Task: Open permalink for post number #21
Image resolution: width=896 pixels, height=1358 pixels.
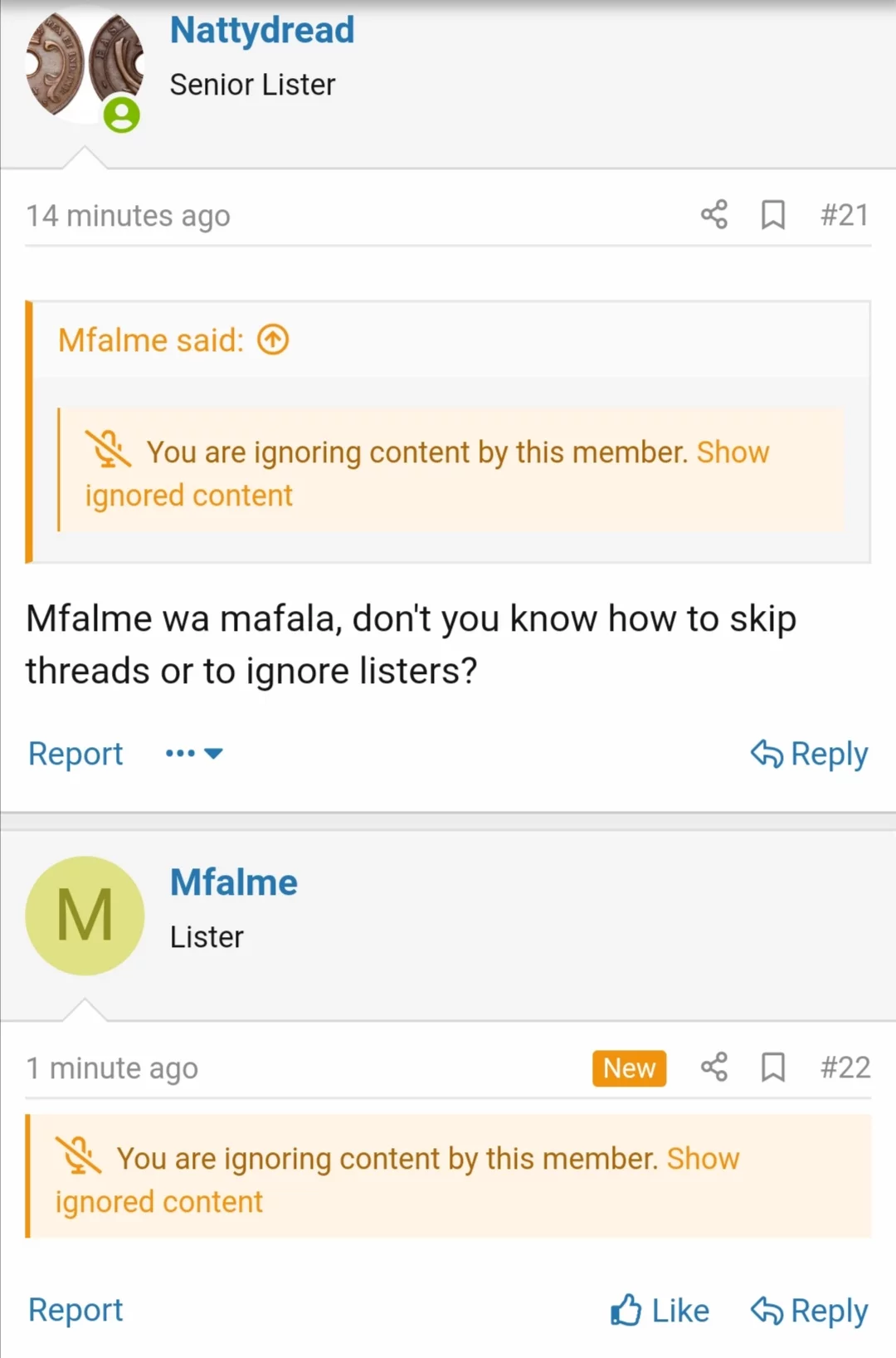Action: coord(844,215)
